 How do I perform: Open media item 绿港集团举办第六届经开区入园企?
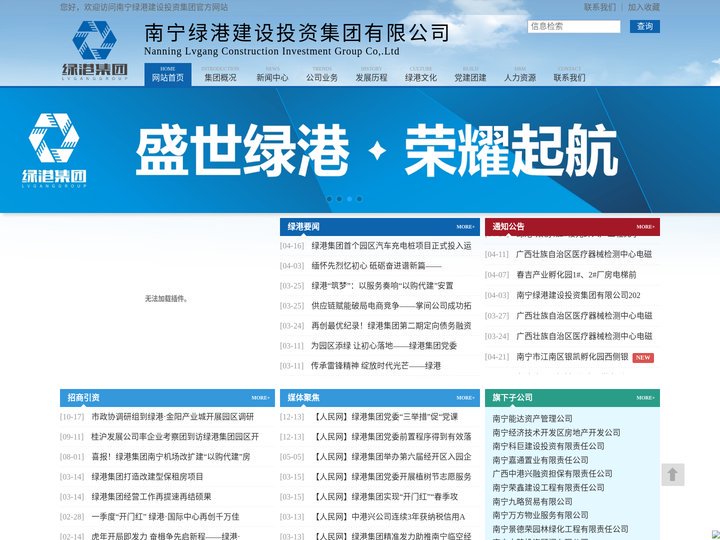[391, 457]
